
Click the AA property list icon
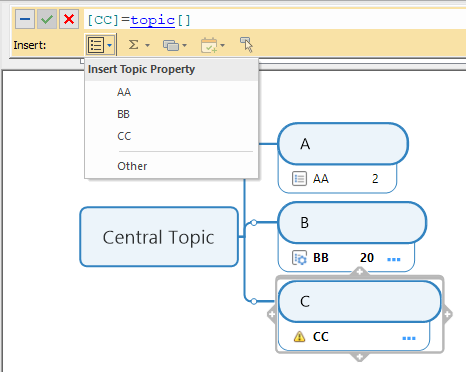[x=299, y=179]
